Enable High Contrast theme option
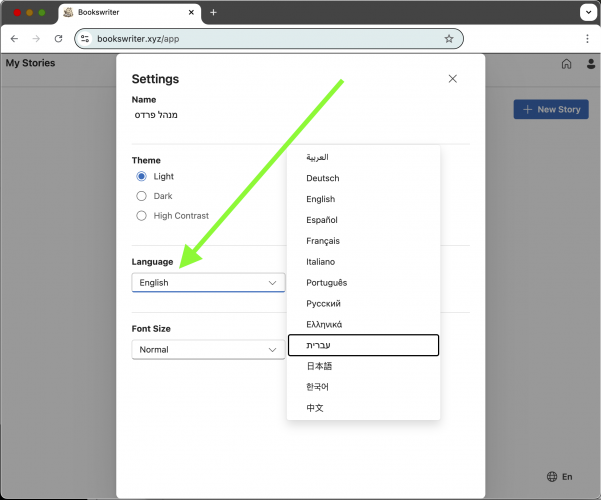Image resolution: width=601 pixels, height=500 pixels. (142, 215)
